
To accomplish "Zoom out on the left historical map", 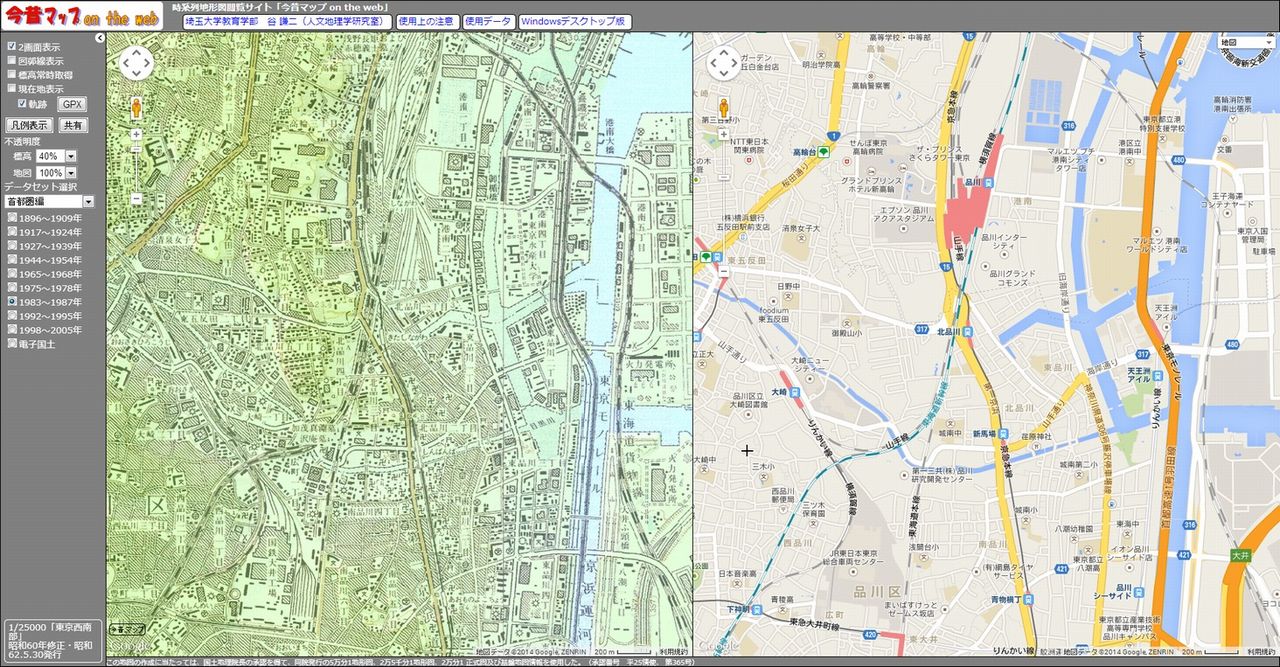I will click(x=136, y=198).
